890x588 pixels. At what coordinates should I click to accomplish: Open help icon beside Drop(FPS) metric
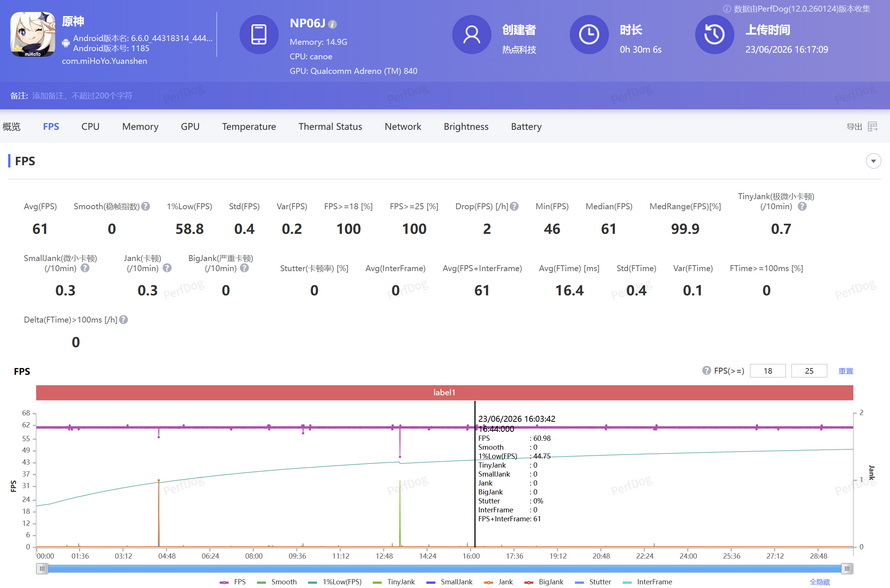pyautogui.click(x=514, y=207)
